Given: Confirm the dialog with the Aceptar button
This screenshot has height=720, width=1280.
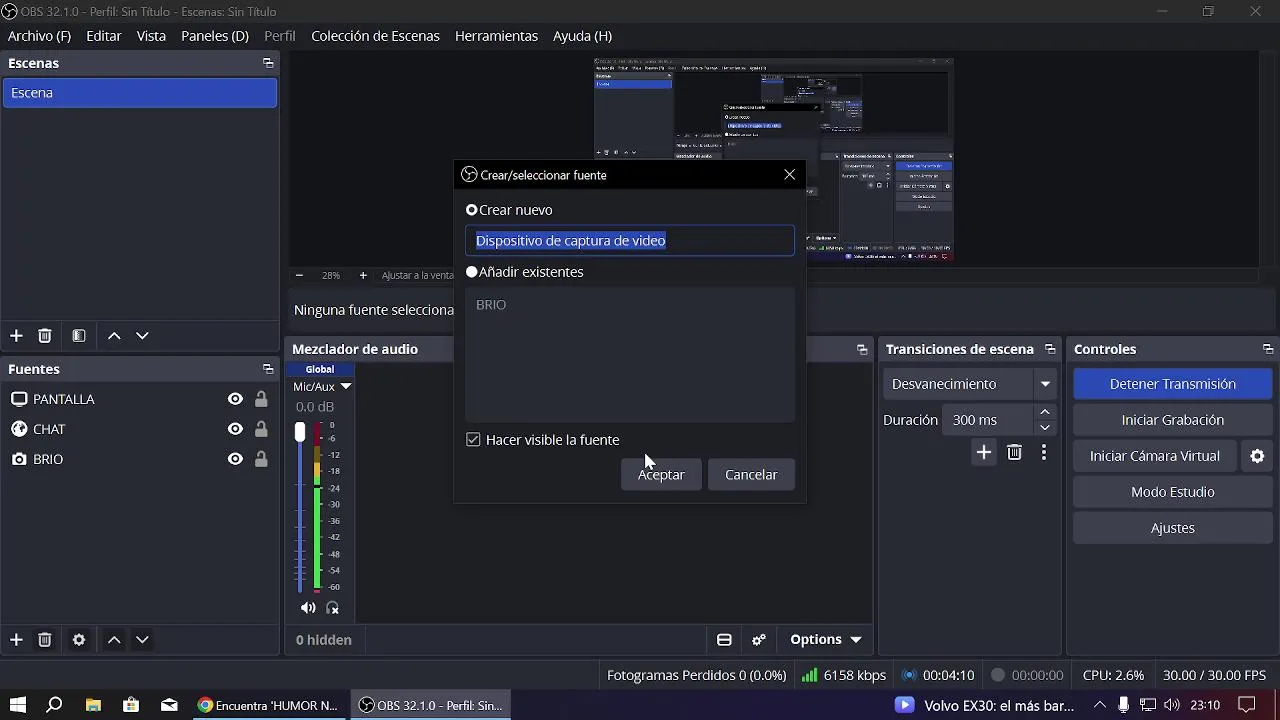Looking at the screenshot, I should tap(661, 475).
